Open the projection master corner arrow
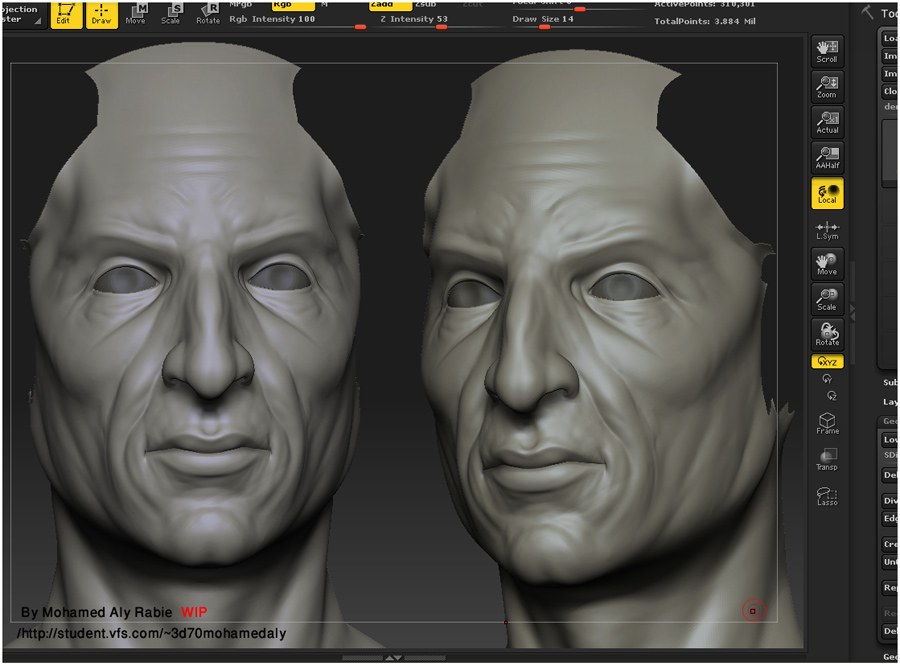Screen dimensions: 900x666 [38, 21]
